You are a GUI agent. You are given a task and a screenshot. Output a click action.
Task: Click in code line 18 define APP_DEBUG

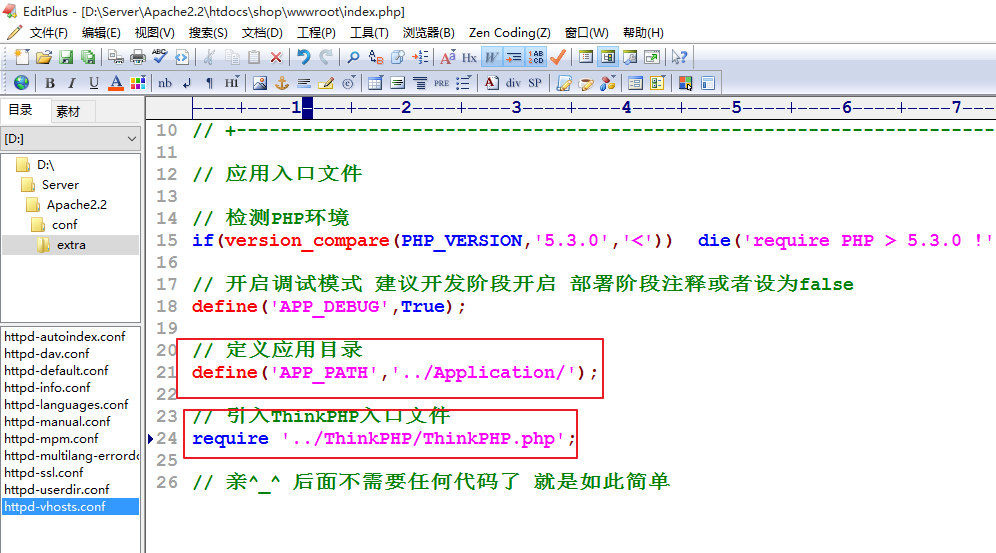pyautogui.click(x=328, y=307)
